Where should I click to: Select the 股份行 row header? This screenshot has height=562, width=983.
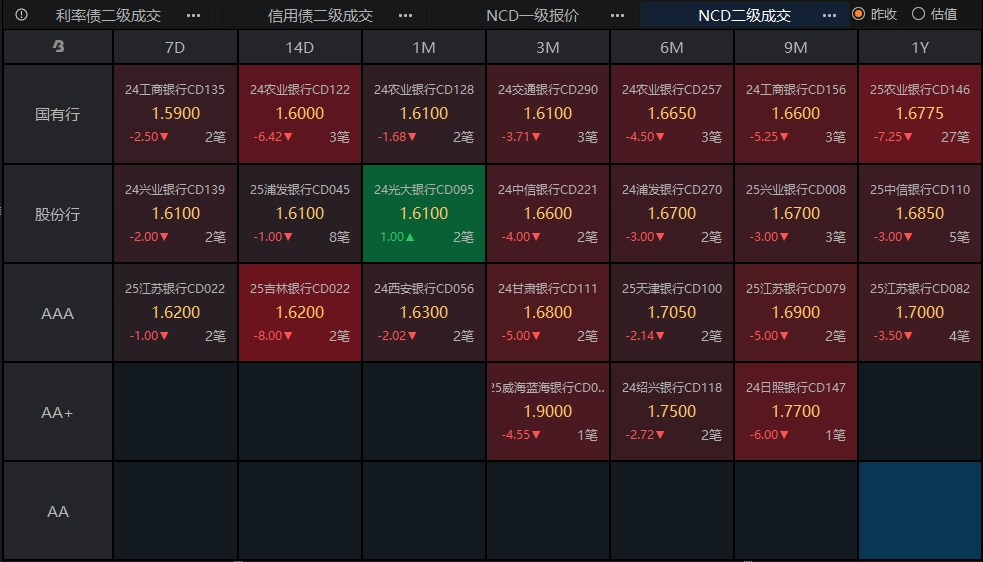point(58,214)
